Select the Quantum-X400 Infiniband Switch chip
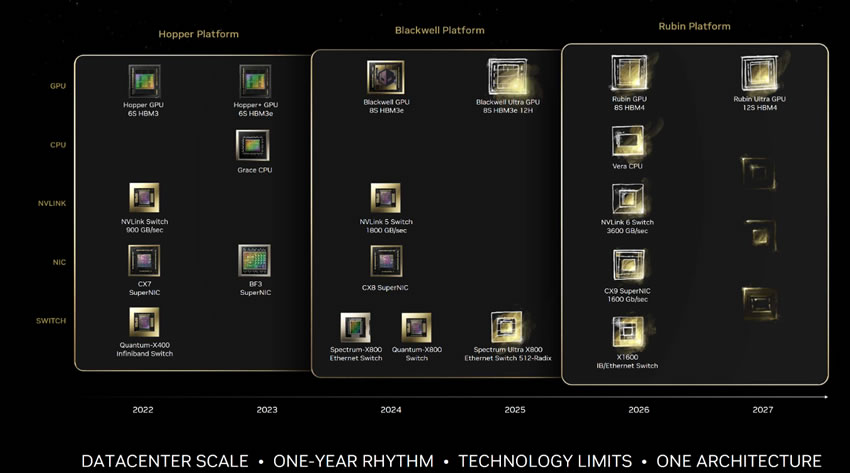 [x=144, y=322]
